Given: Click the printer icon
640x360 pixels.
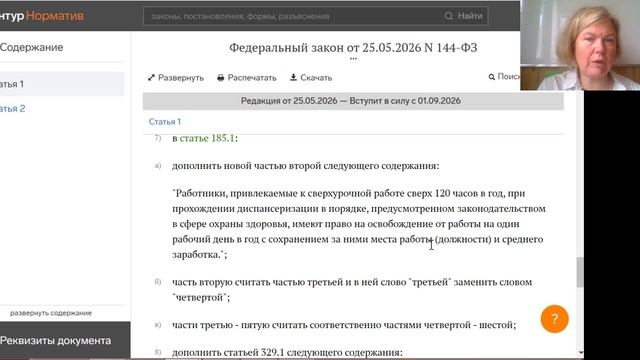Looking at the screenshot, I should coord(221,78).
